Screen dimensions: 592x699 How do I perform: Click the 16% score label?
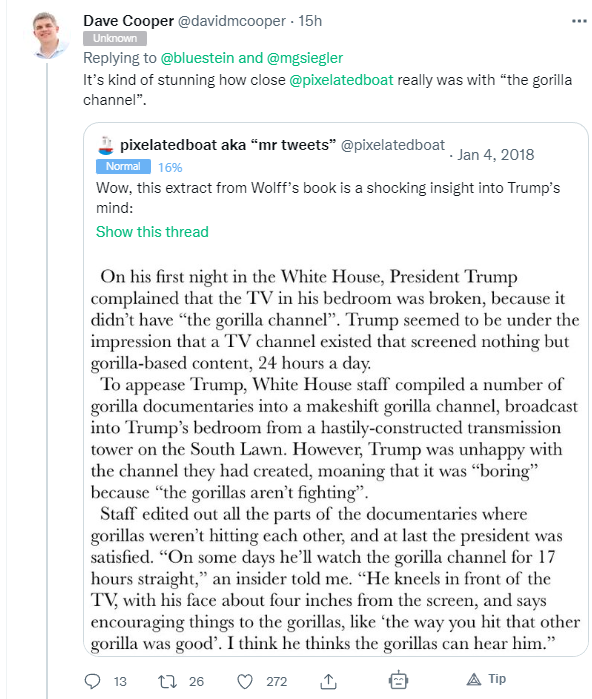pyautogui.click(x=170, y=168)
